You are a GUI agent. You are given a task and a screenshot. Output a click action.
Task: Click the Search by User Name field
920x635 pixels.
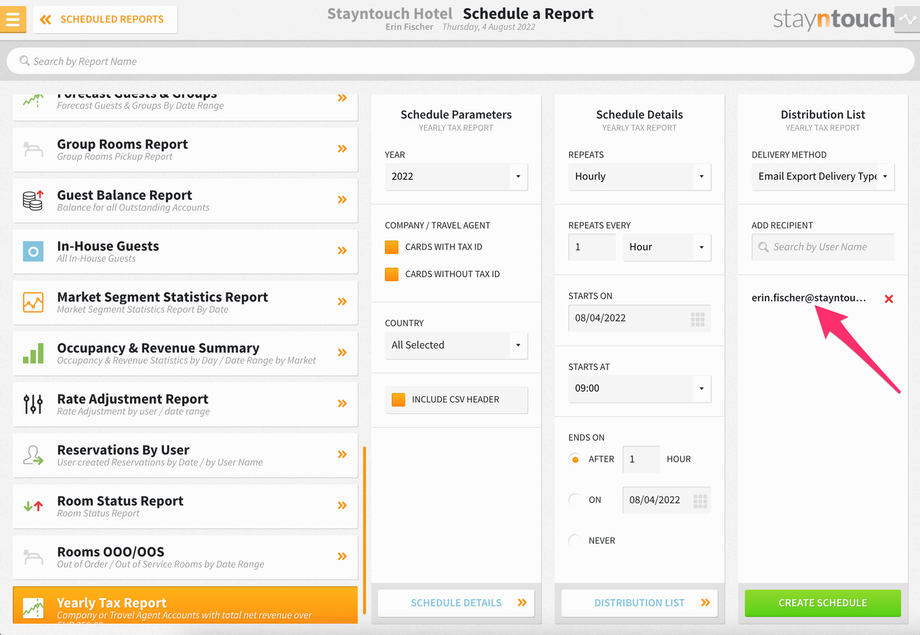tap(823, 247)
